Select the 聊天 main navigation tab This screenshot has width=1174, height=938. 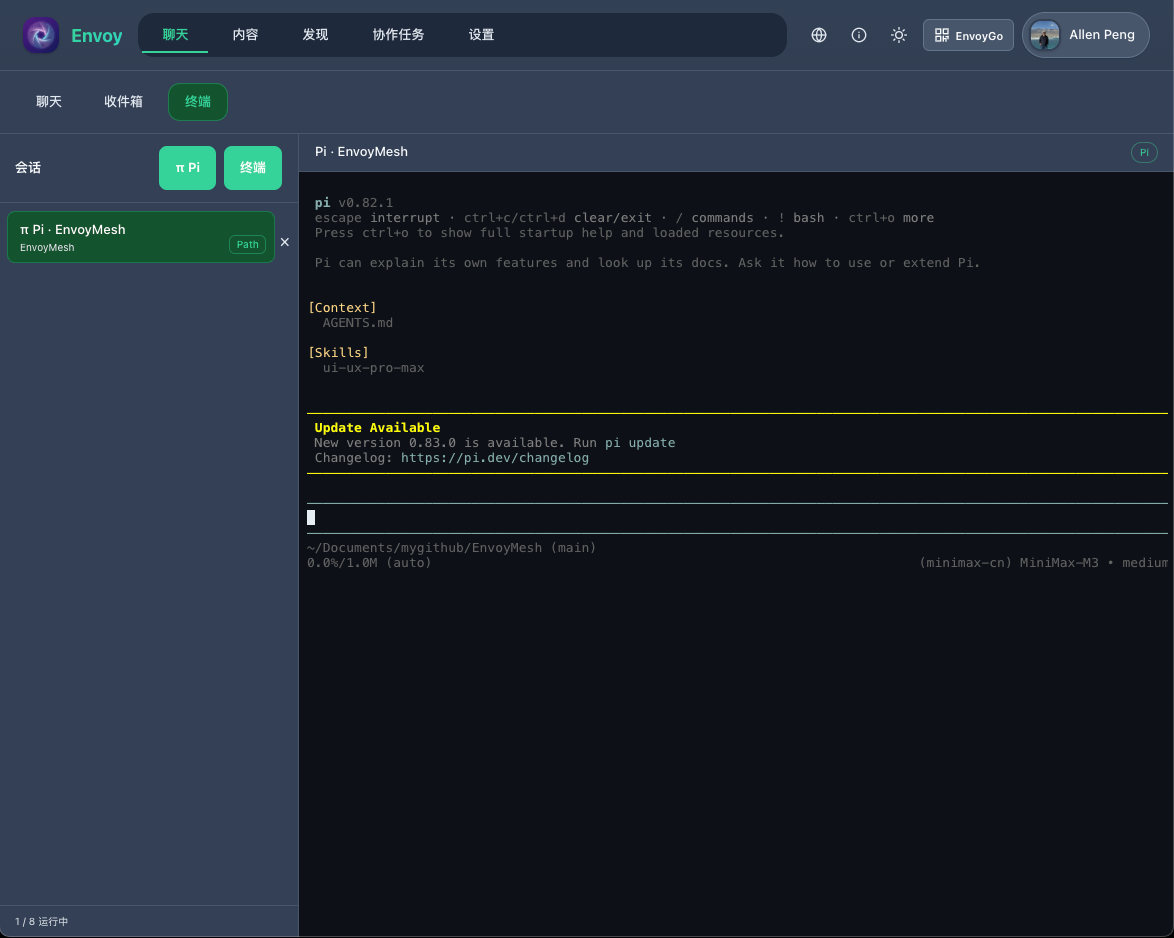[x=175, y=35]
